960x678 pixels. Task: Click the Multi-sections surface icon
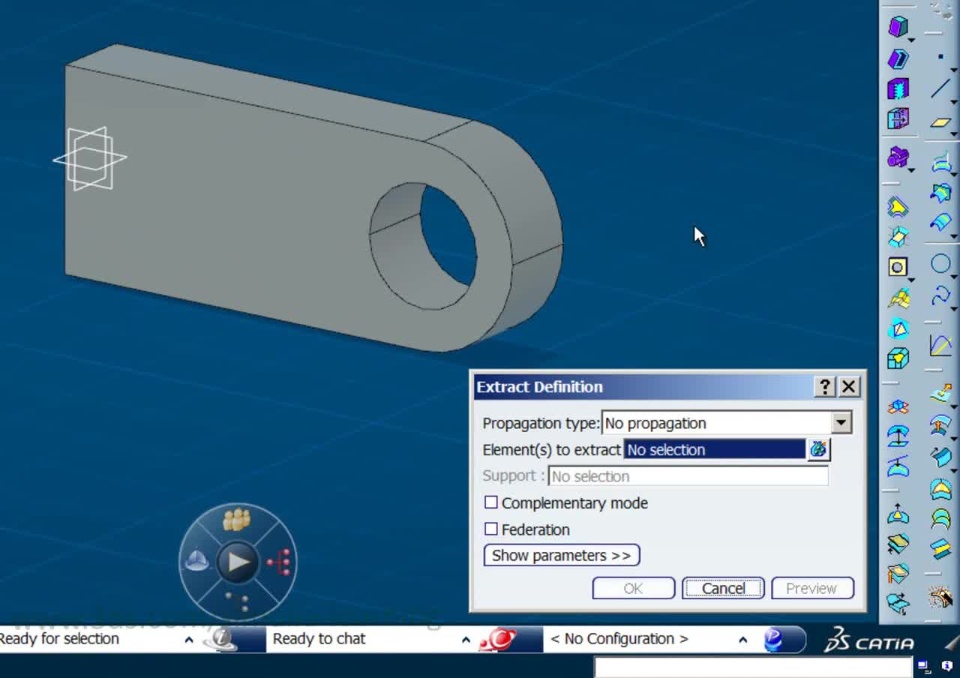click(x=941, y=519)
